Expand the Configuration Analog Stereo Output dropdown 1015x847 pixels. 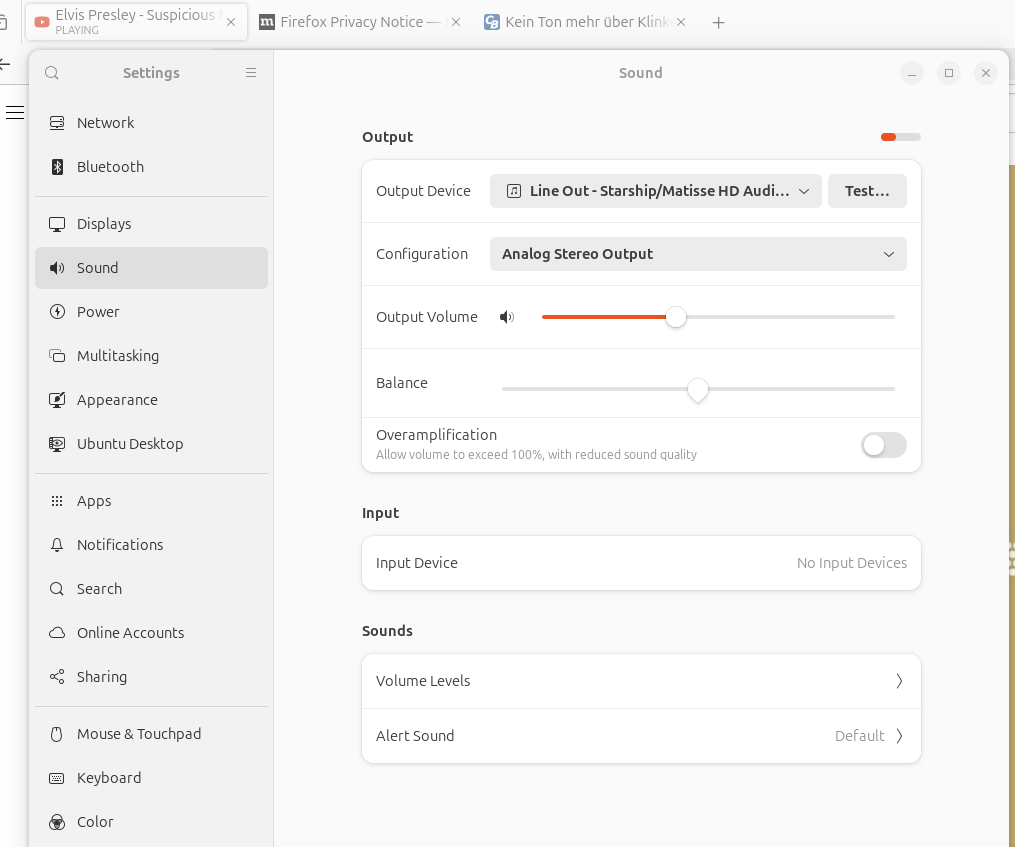697,254
